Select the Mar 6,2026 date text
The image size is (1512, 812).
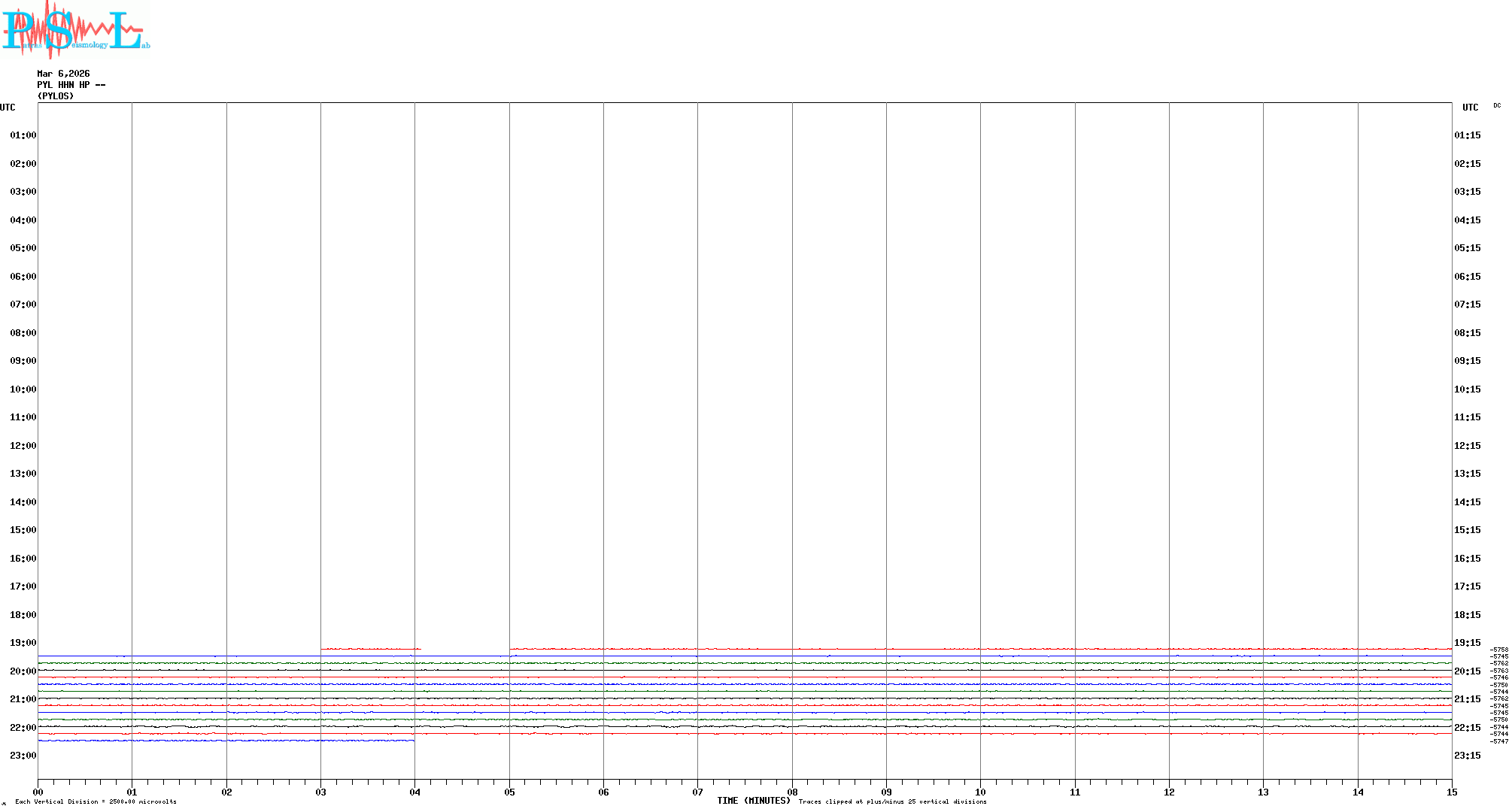63,74
